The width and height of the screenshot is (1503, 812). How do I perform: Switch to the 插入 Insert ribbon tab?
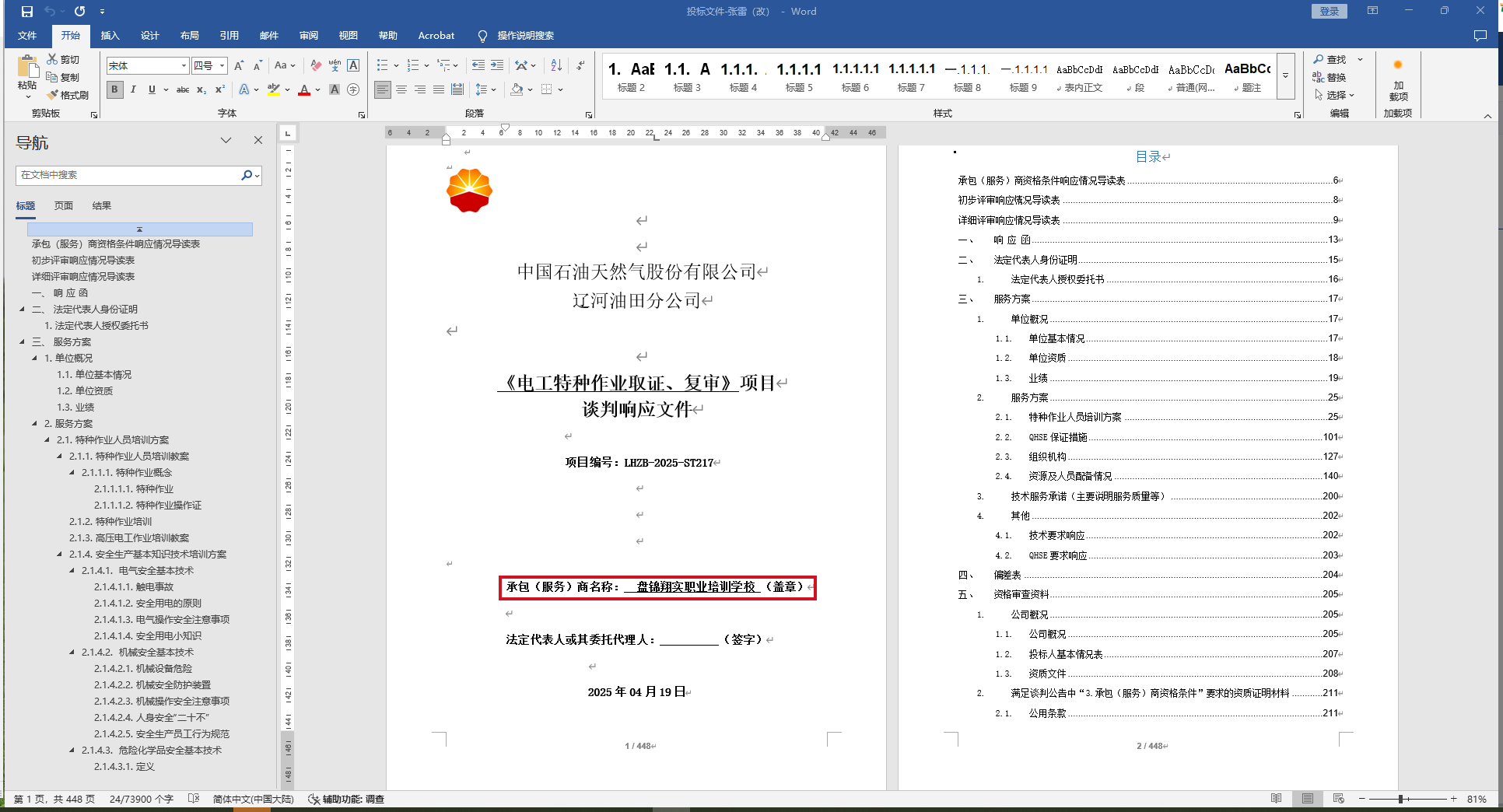(x=110, y=36)
